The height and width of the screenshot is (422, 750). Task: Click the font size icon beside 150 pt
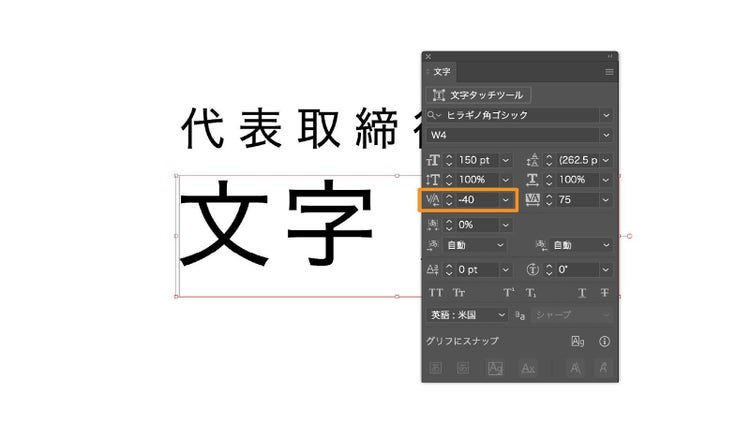pos(433,160)
